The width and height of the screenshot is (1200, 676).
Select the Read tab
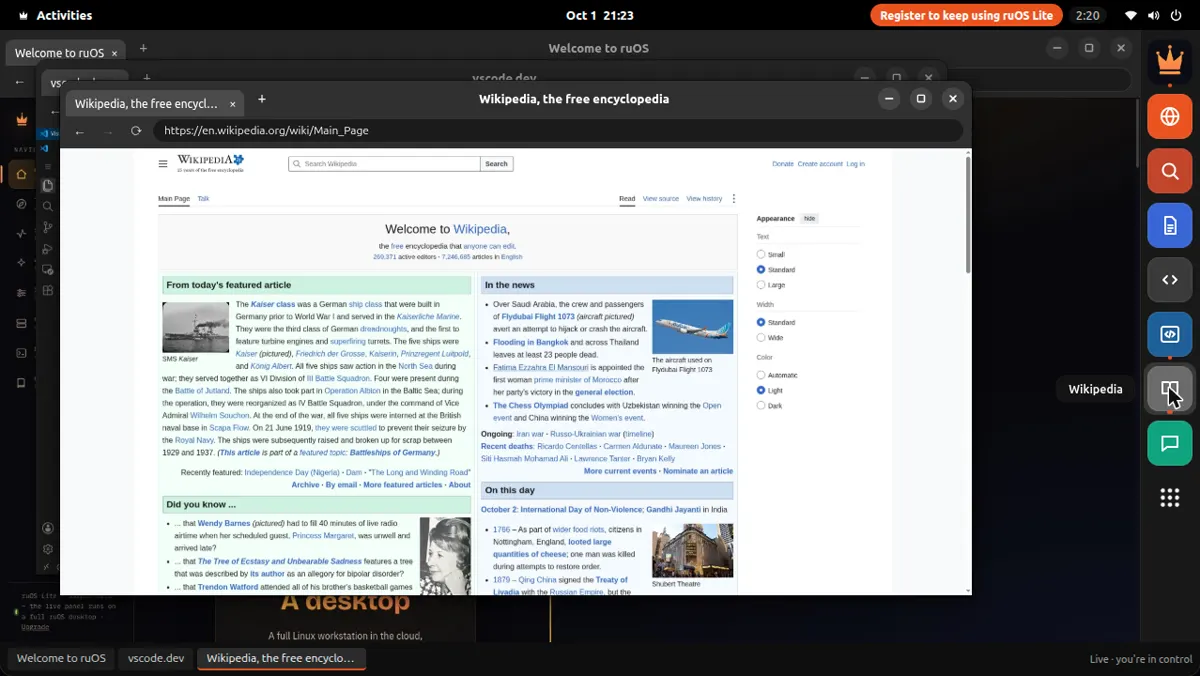627,199
